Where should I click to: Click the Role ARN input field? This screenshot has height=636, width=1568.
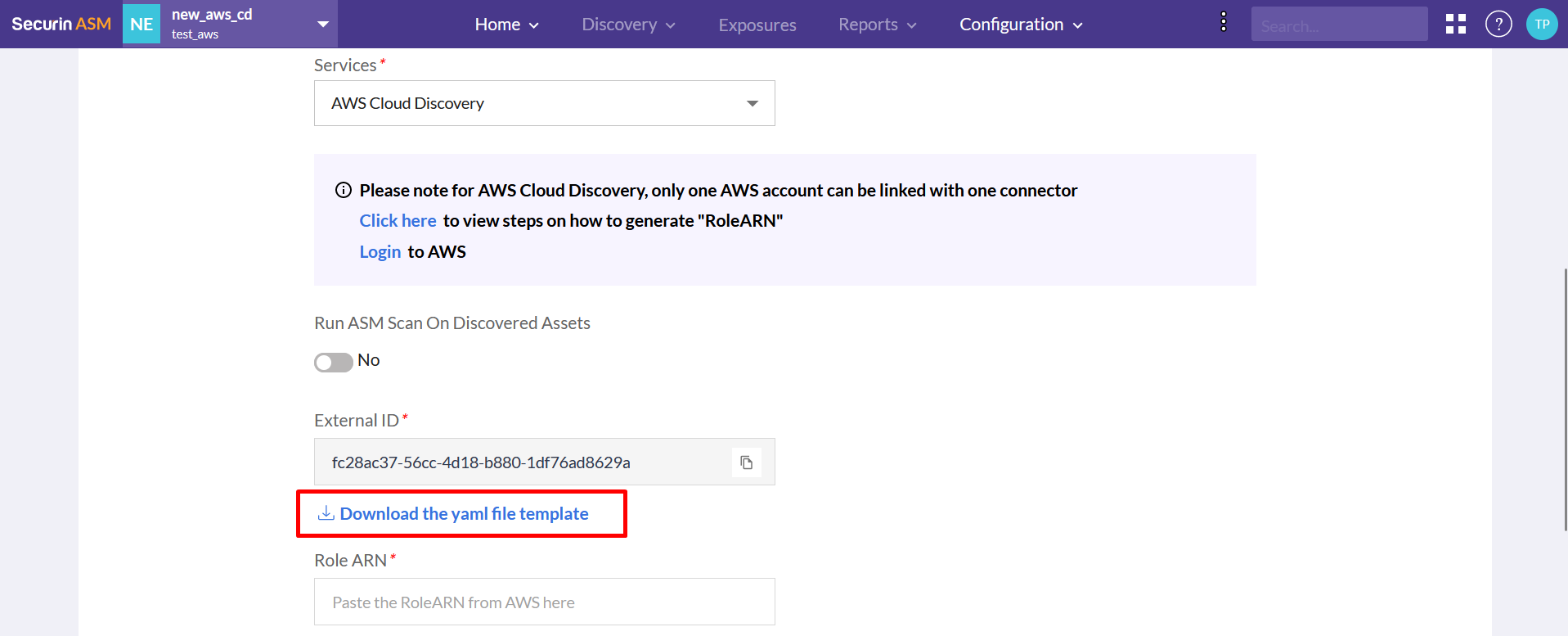(544, 602)
